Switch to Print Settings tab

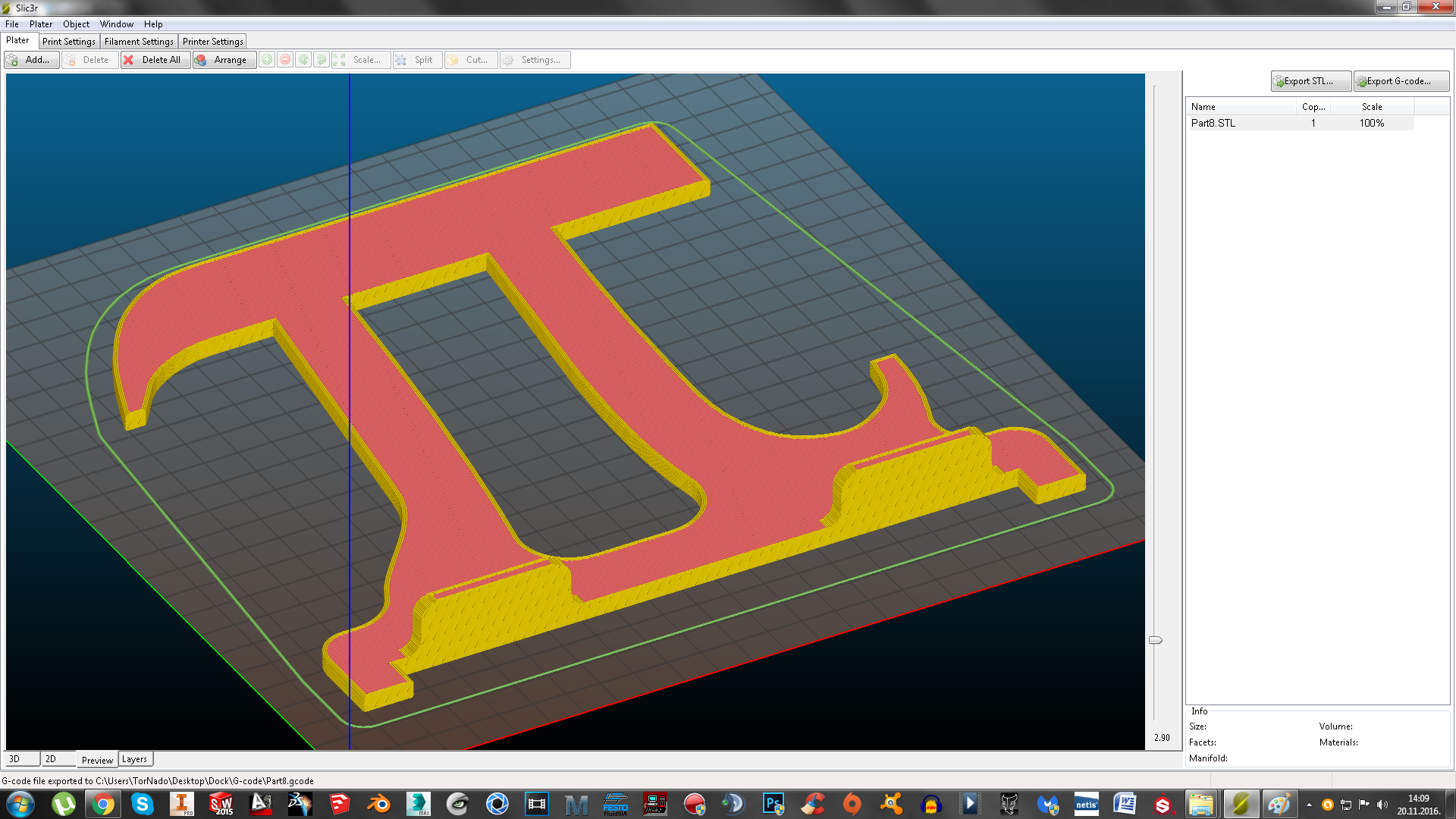tap(69, 42)
